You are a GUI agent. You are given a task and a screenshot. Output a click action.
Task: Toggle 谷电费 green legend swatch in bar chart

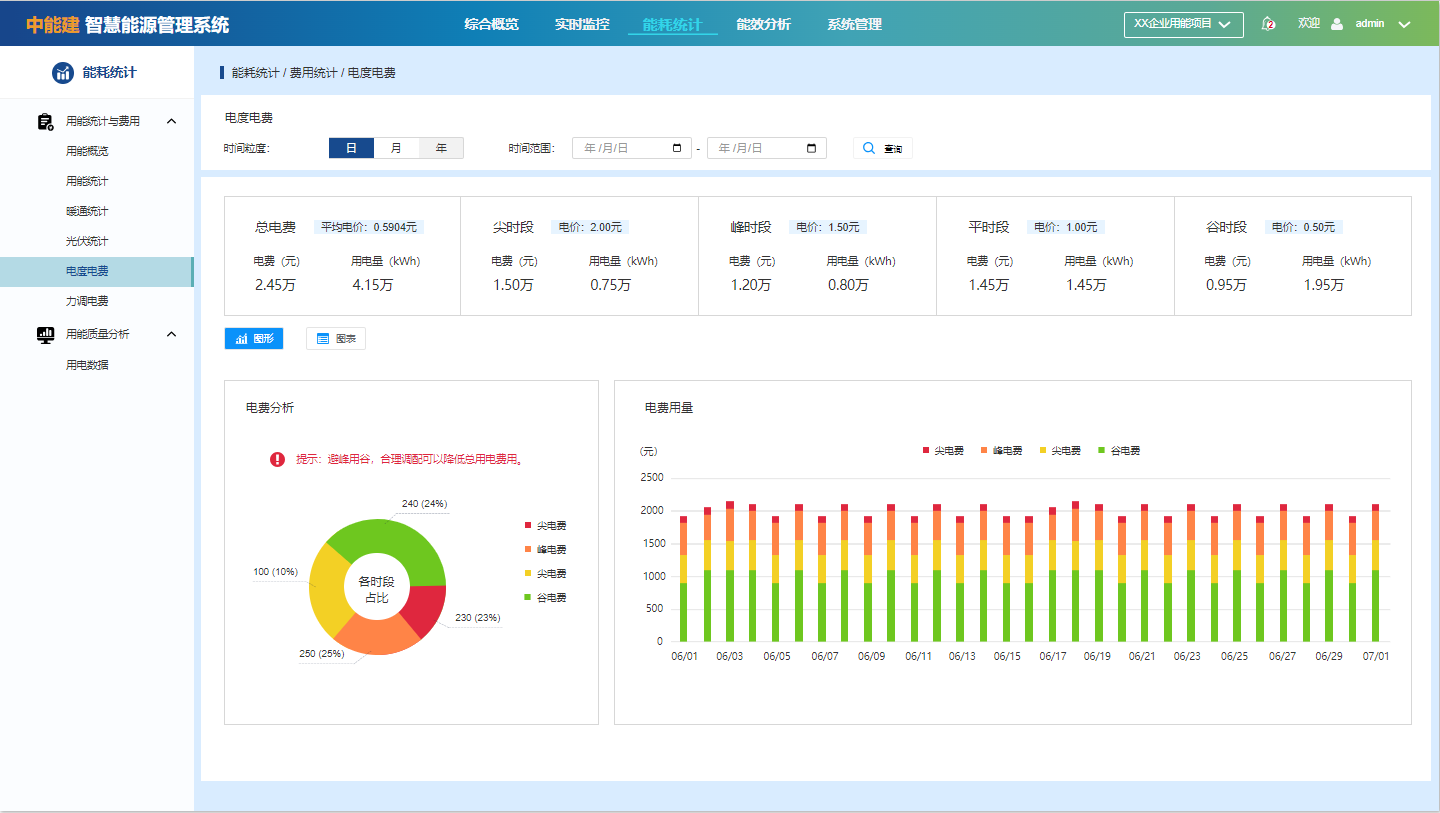click(1102, 451)
